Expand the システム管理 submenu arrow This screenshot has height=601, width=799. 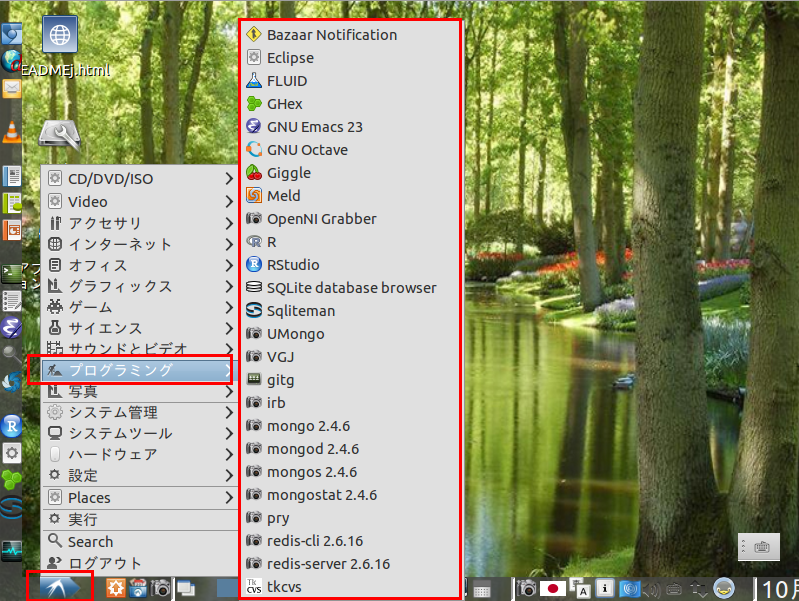(x=229, y=412)
